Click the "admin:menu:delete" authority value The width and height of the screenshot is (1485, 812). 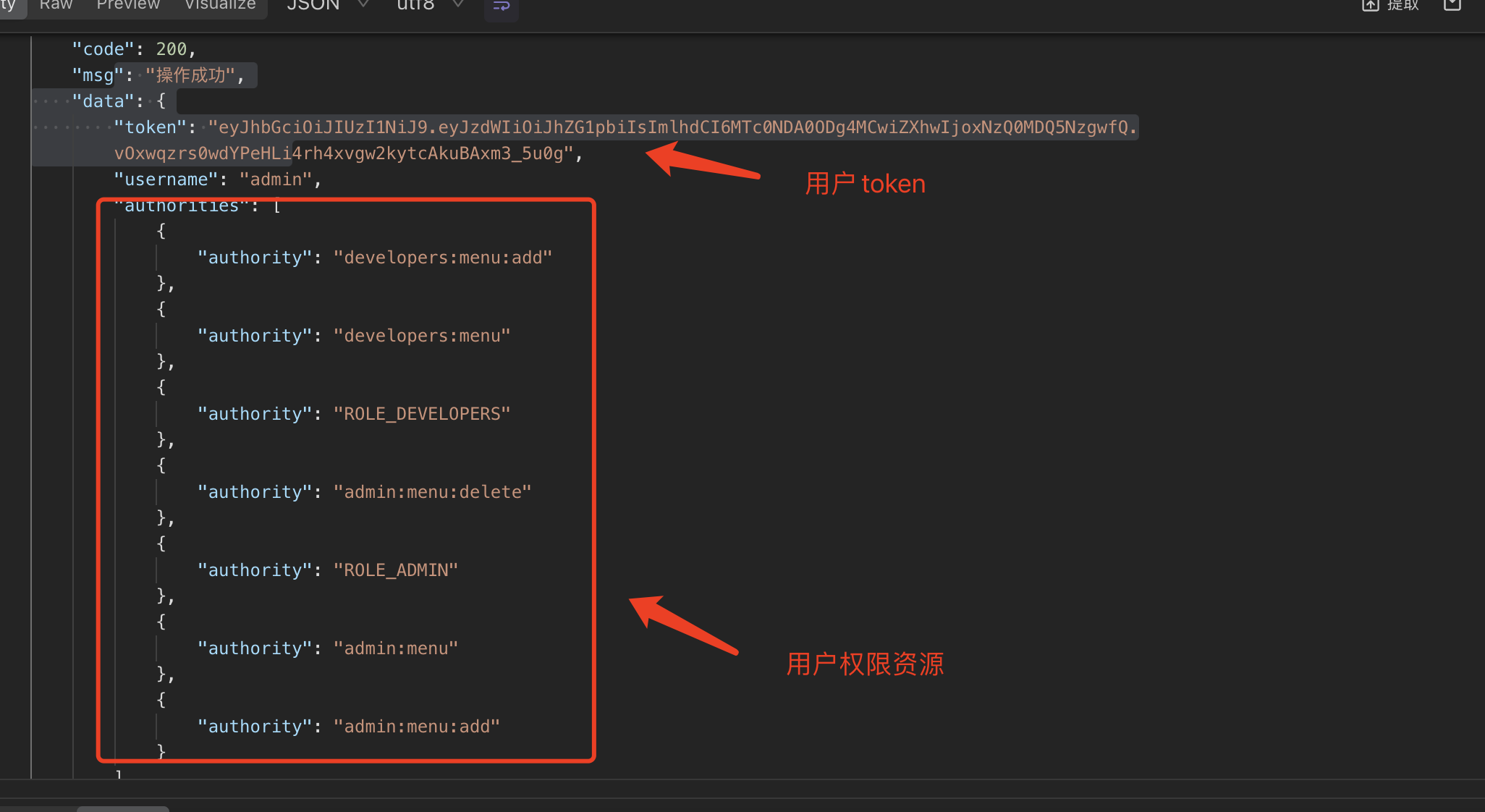click(x=432, y=492)
